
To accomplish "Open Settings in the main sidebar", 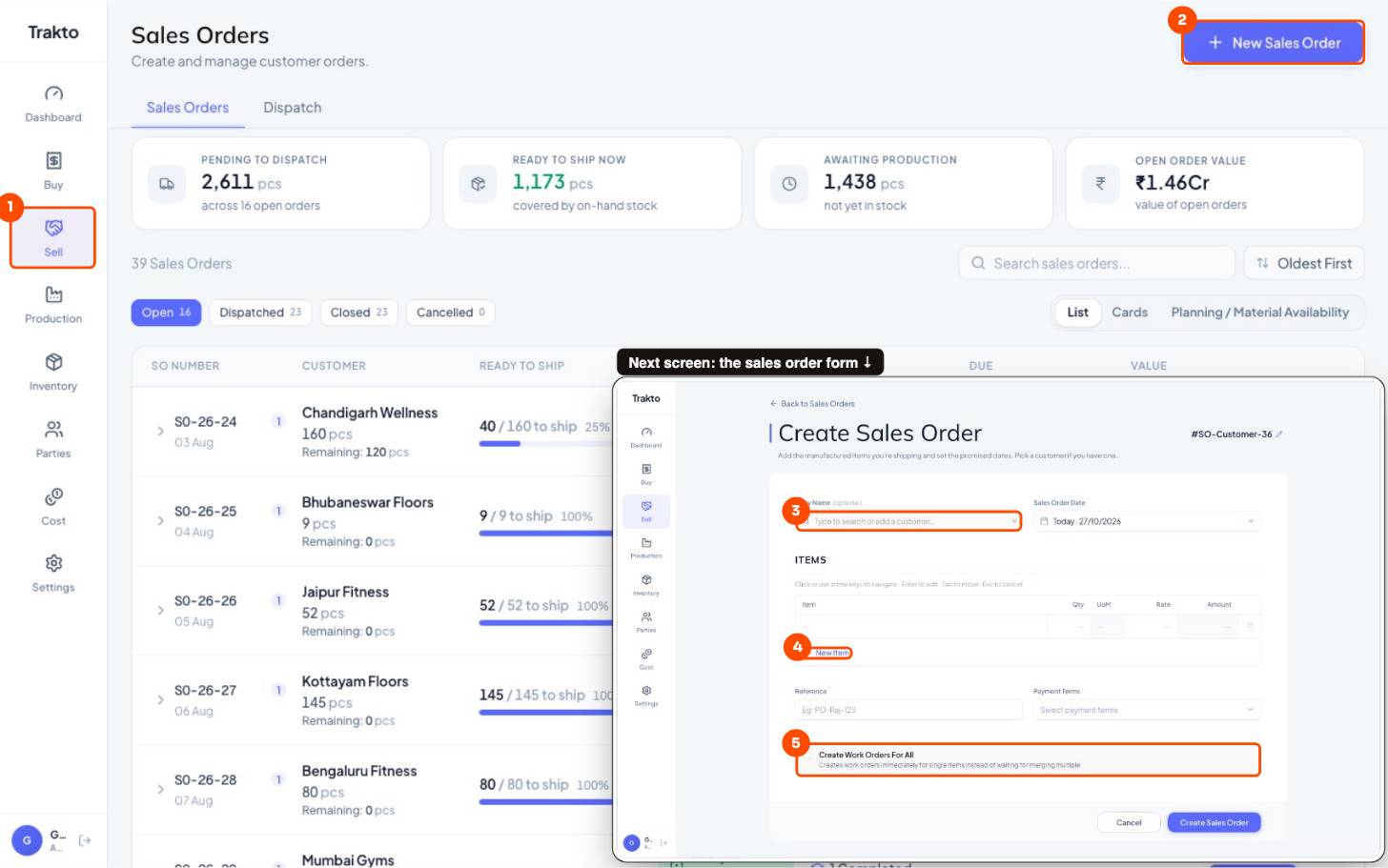I will pyautogui.click(x=53, y=574).
